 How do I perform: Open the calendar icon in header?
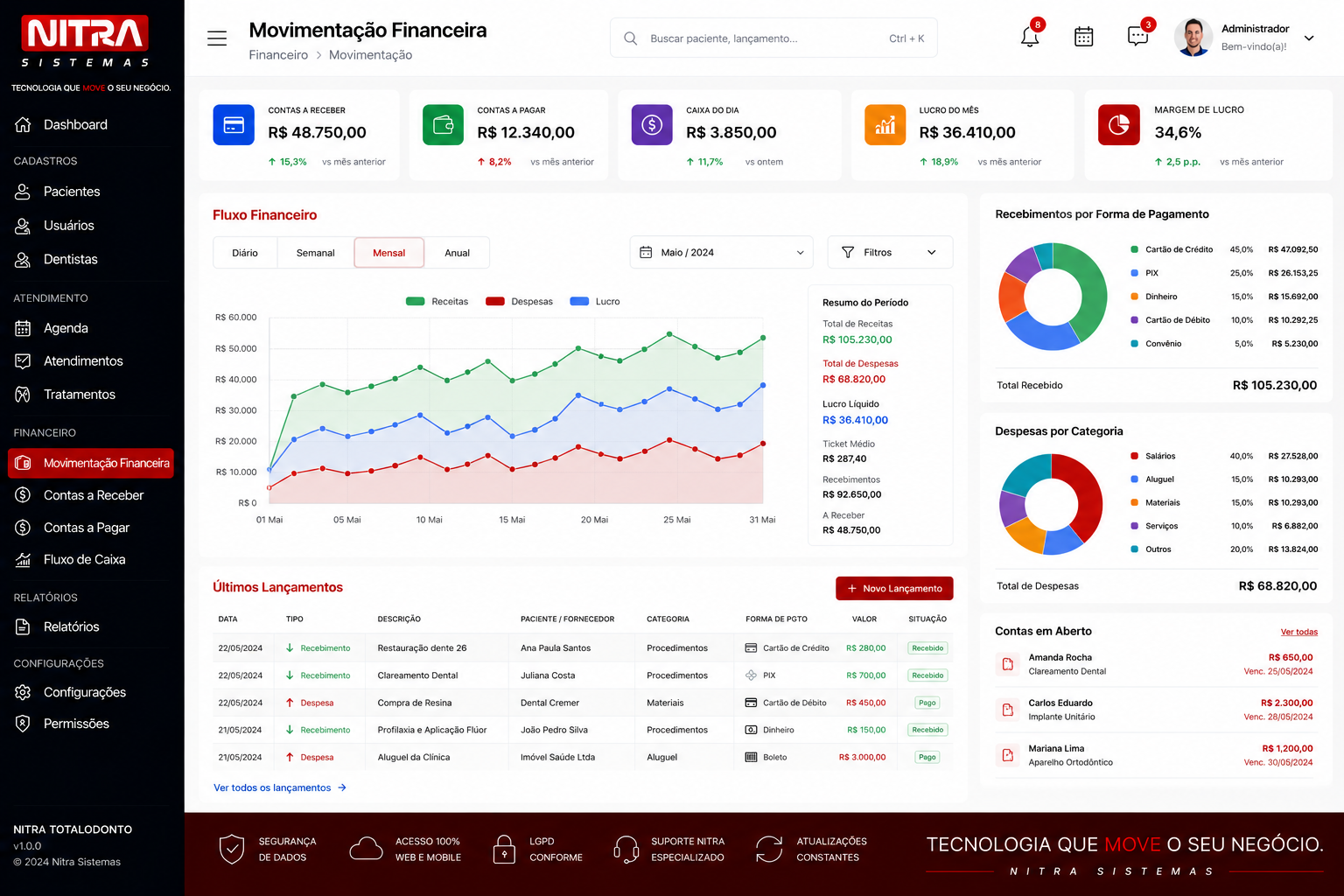pyautogui.click(x=1083, y=37)
